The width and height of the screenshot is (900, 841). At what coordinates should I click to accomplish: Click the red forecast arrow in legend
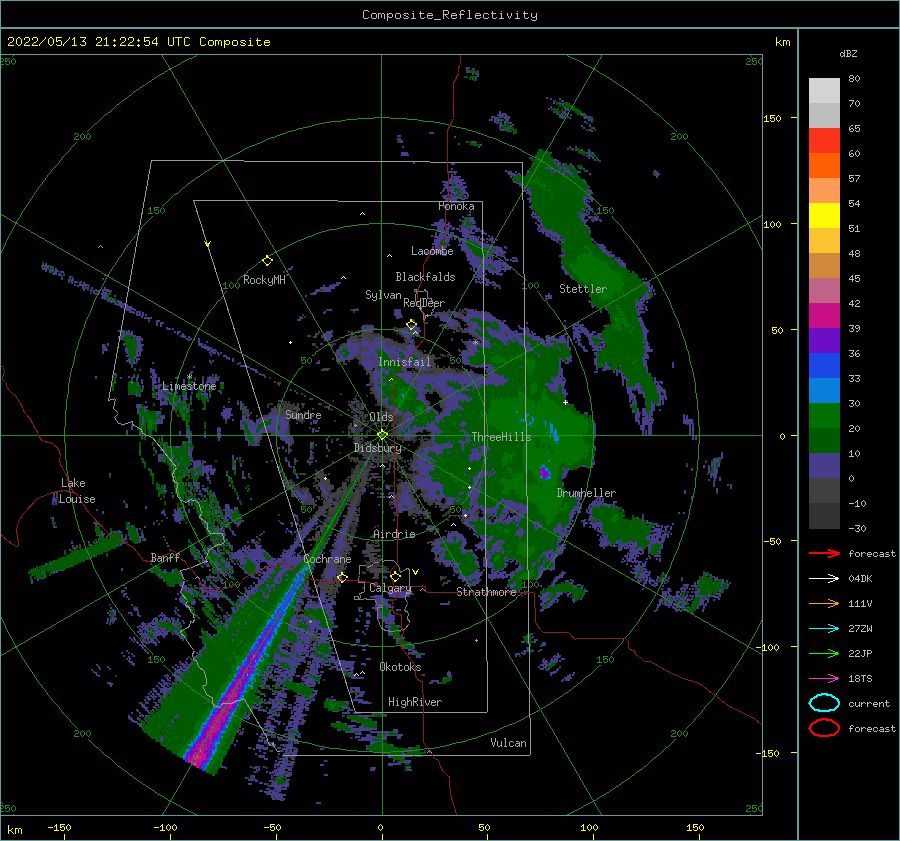coord(824,553)
